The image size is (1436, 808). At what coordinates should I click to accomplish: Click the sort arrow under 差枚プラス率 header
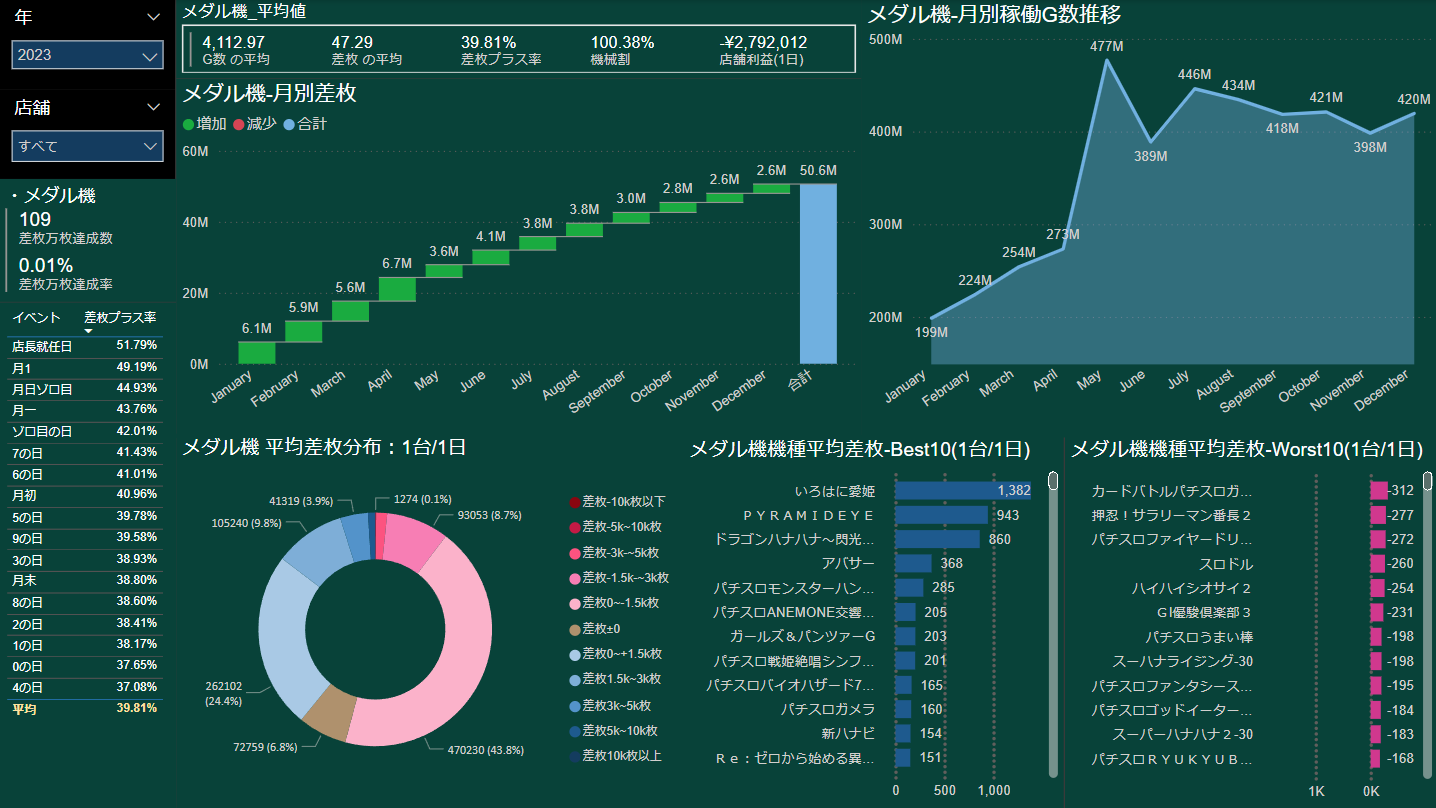tap(88, 330)
